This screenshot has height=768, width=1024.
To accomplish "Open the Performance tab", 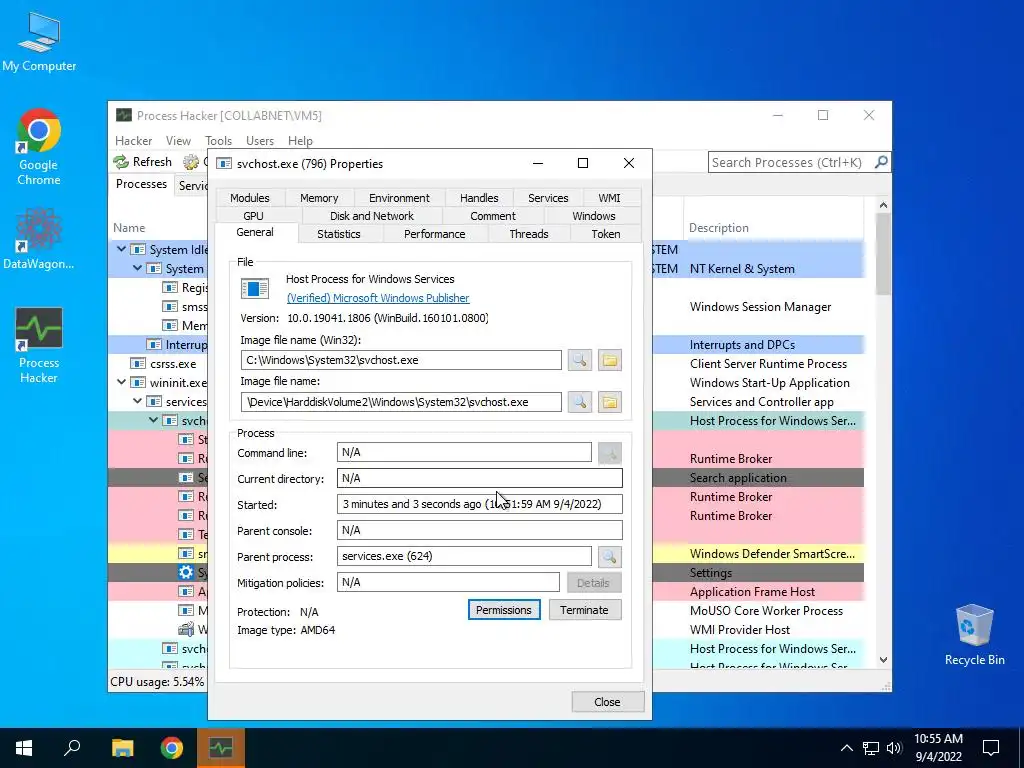I will coord(434,234).
